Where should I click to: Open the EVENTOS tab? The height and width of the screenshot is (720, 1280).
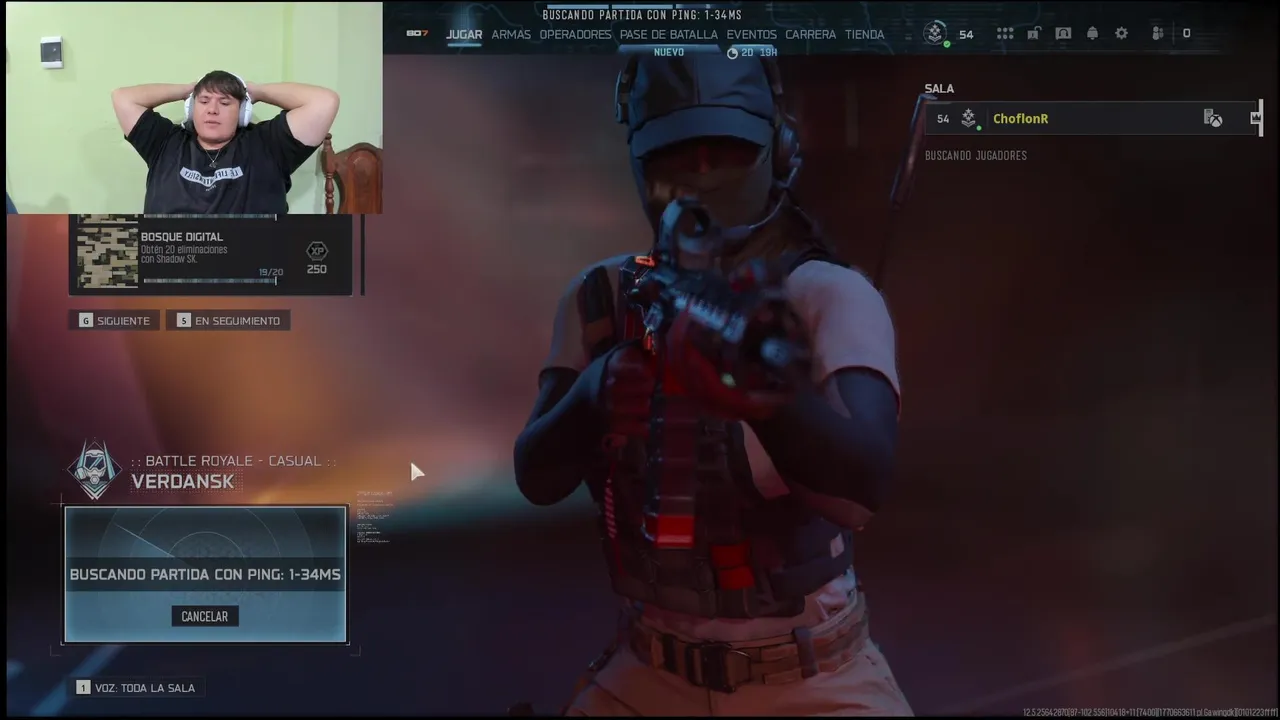pyautogui.click(x=751, y=34)
